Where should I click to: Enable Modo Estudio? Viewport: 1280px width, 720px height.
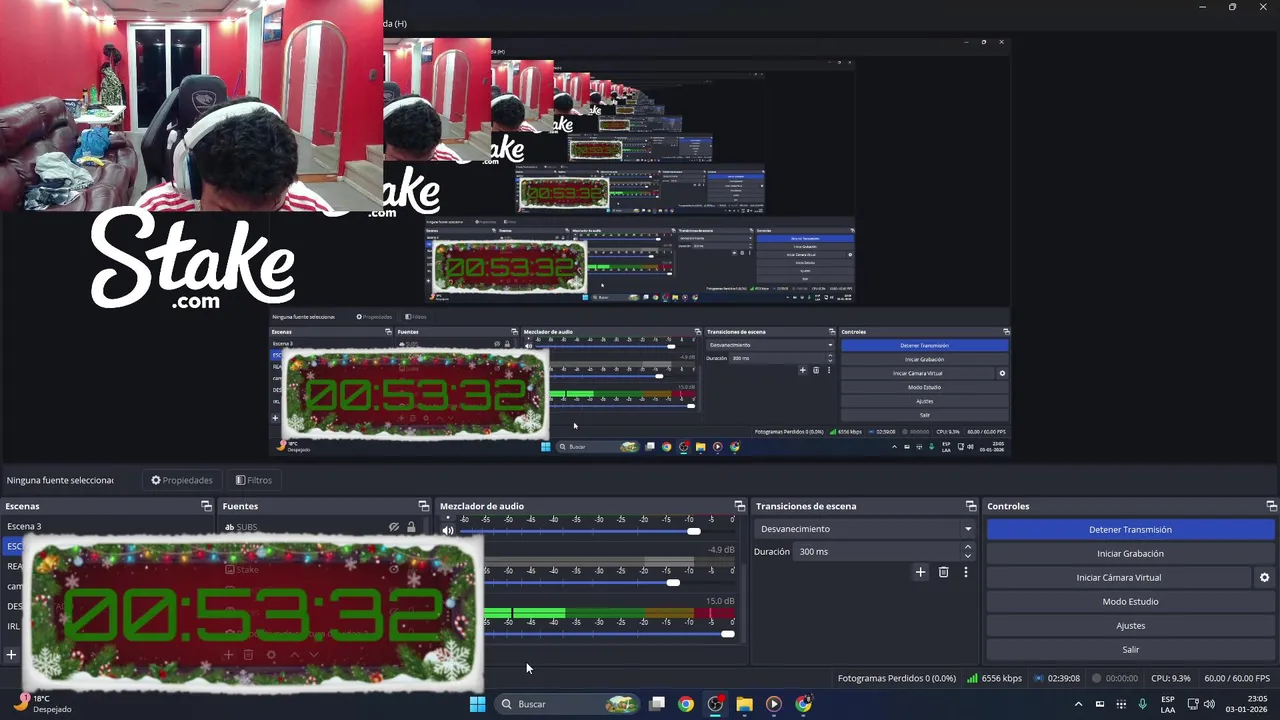(1130, 601)
